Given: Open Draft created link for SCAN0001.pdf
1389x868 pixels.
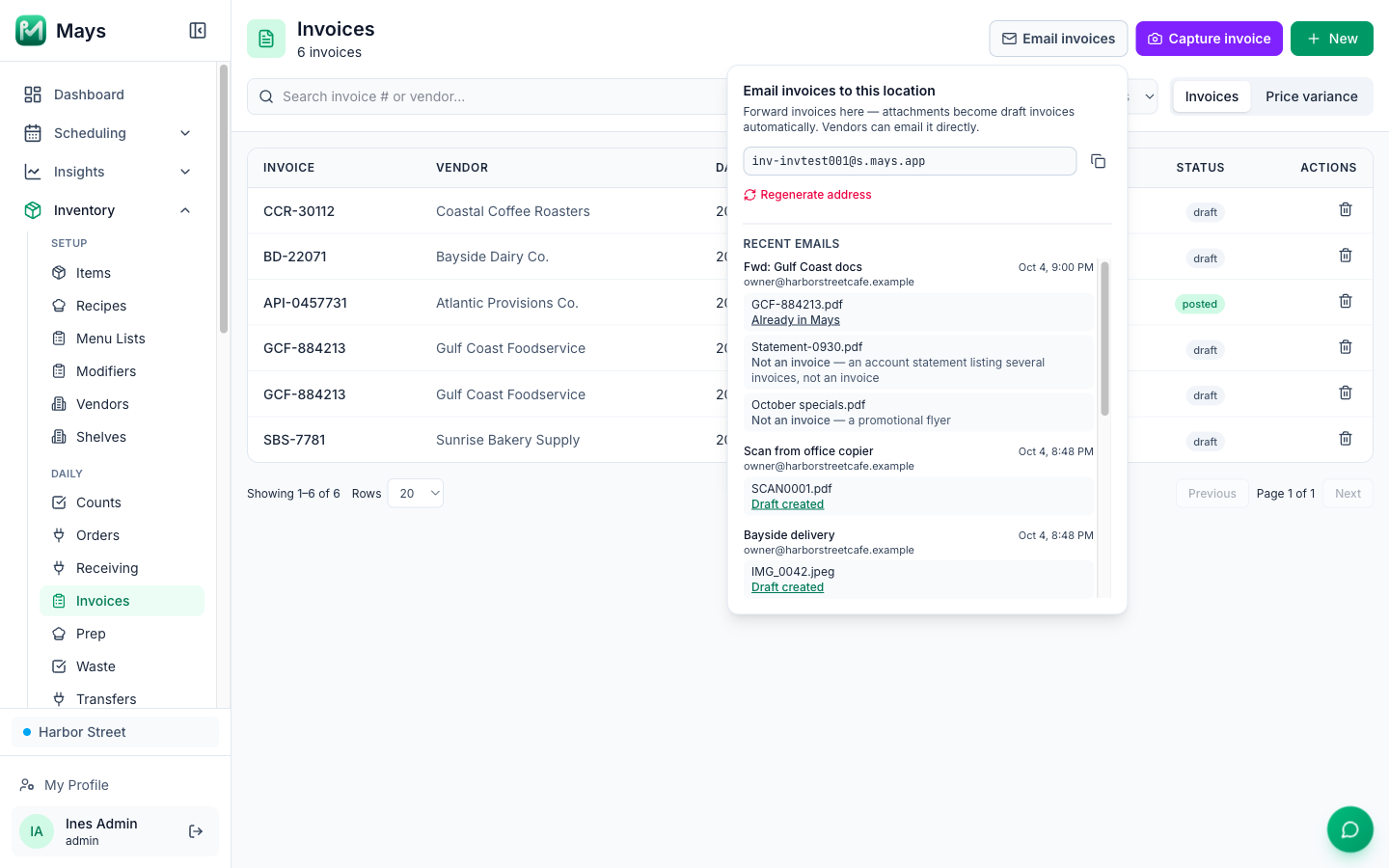Looking at the screenshot, I should coord(787,504).
